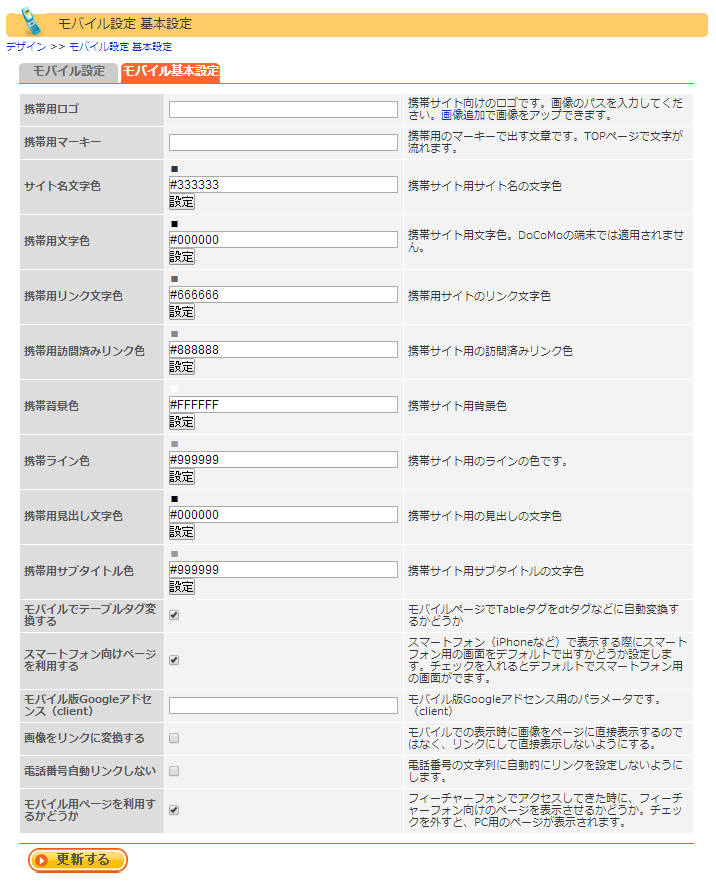The image size is (716, 884).
Task: Click 設定 button for 携帯背景色
Action: pos(182,422)
